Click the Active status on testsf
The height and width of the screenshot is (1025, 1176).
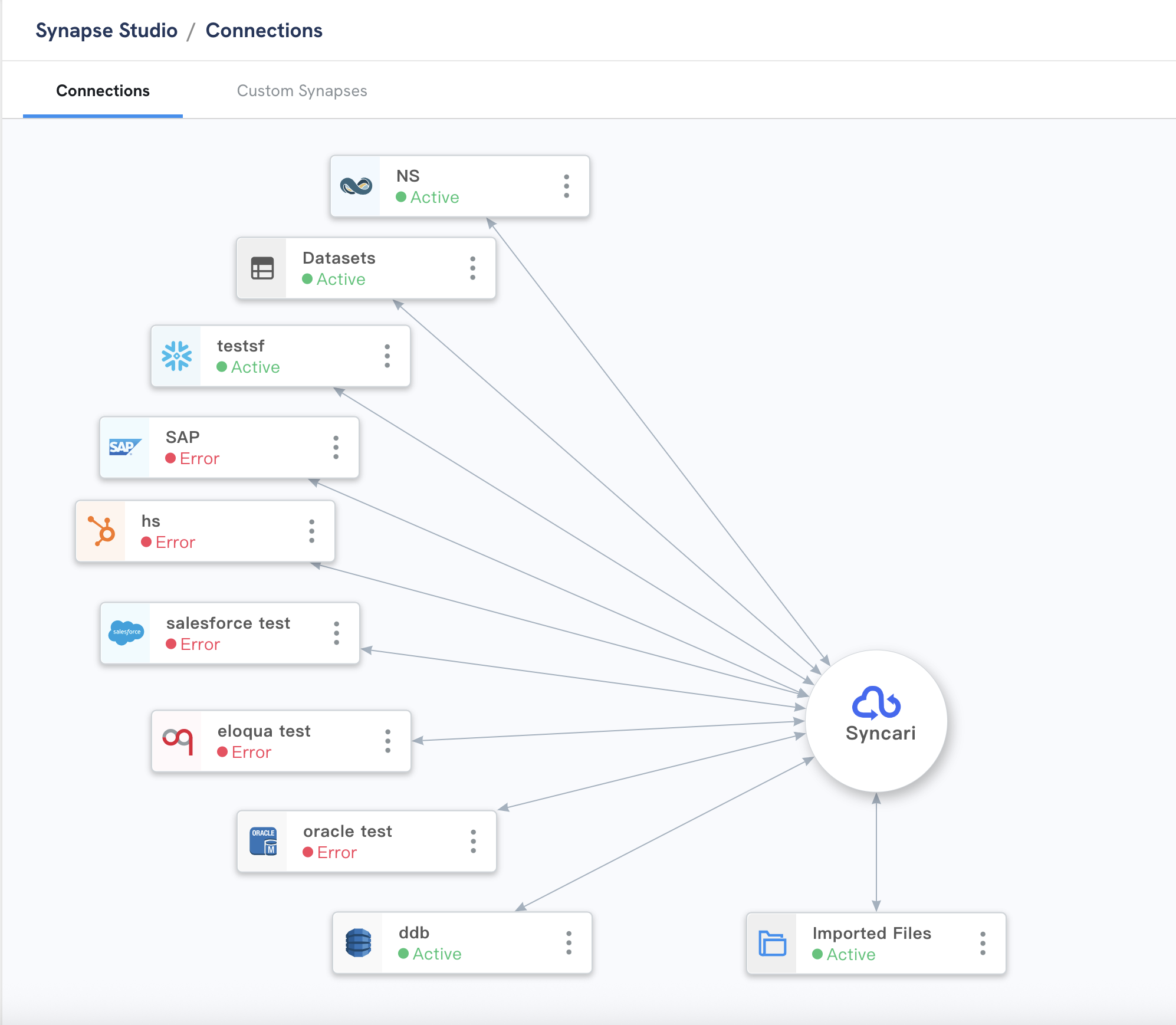pos(248,367)
